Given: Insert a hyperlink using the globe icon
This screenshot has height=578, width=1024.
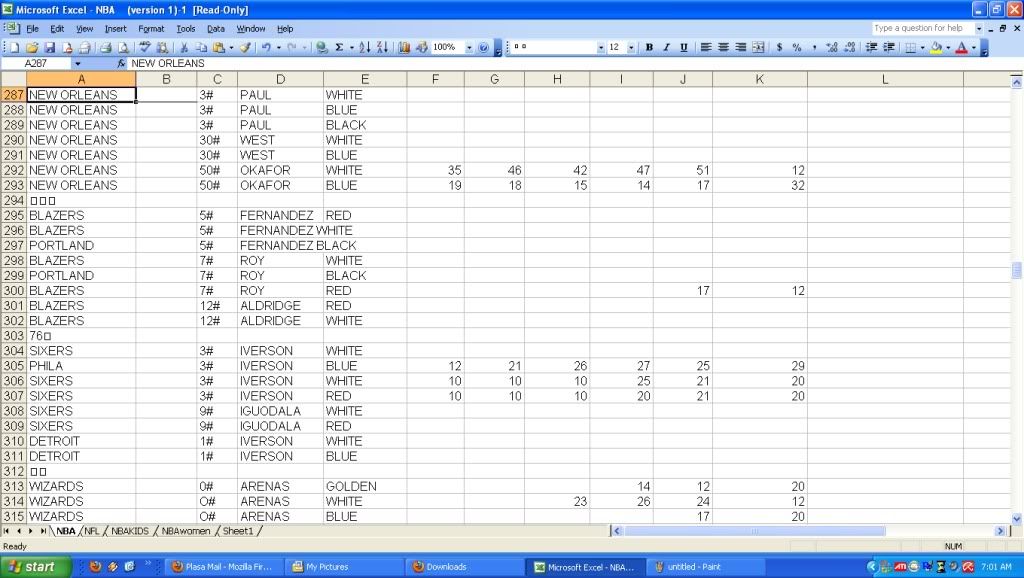Looking at the screenshot, I should click(x=321, y=48).
